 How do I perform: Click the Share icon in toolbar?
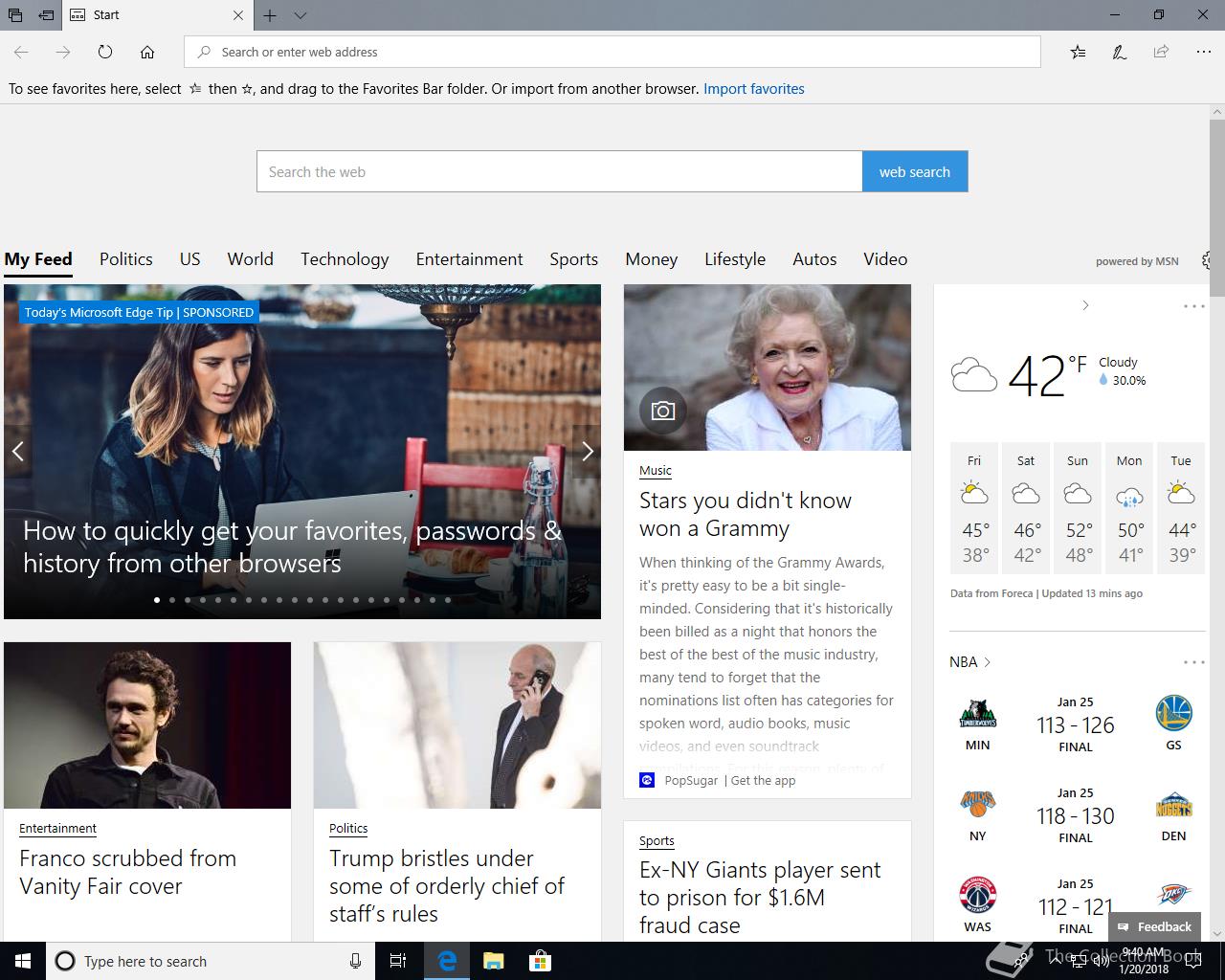(1161, 52)
